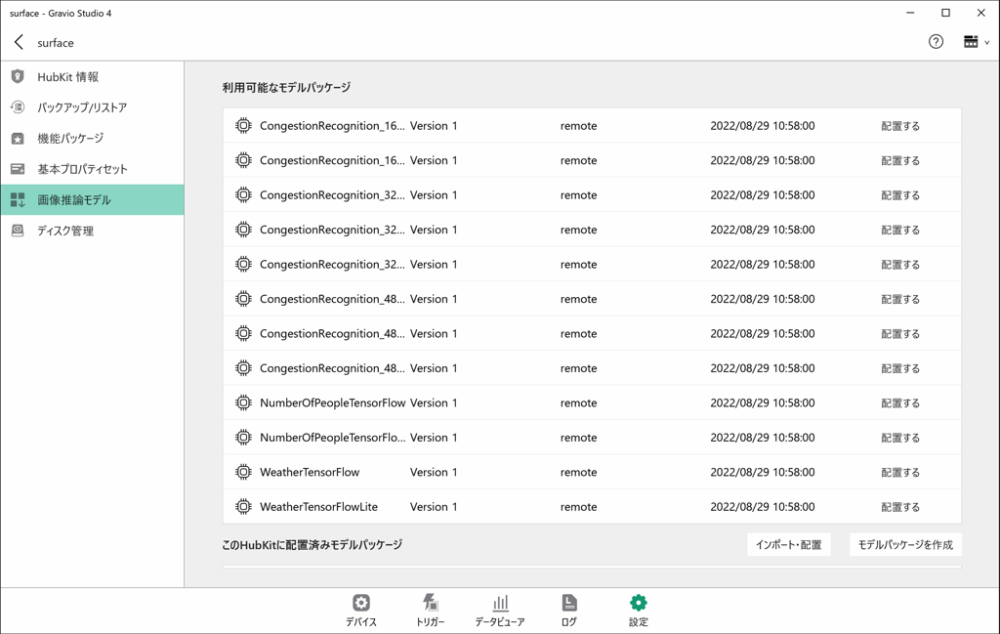Deploy WeatherTensorFlowLite with its 配置する link
This screenshot has height=634, width=1000.
900,507
